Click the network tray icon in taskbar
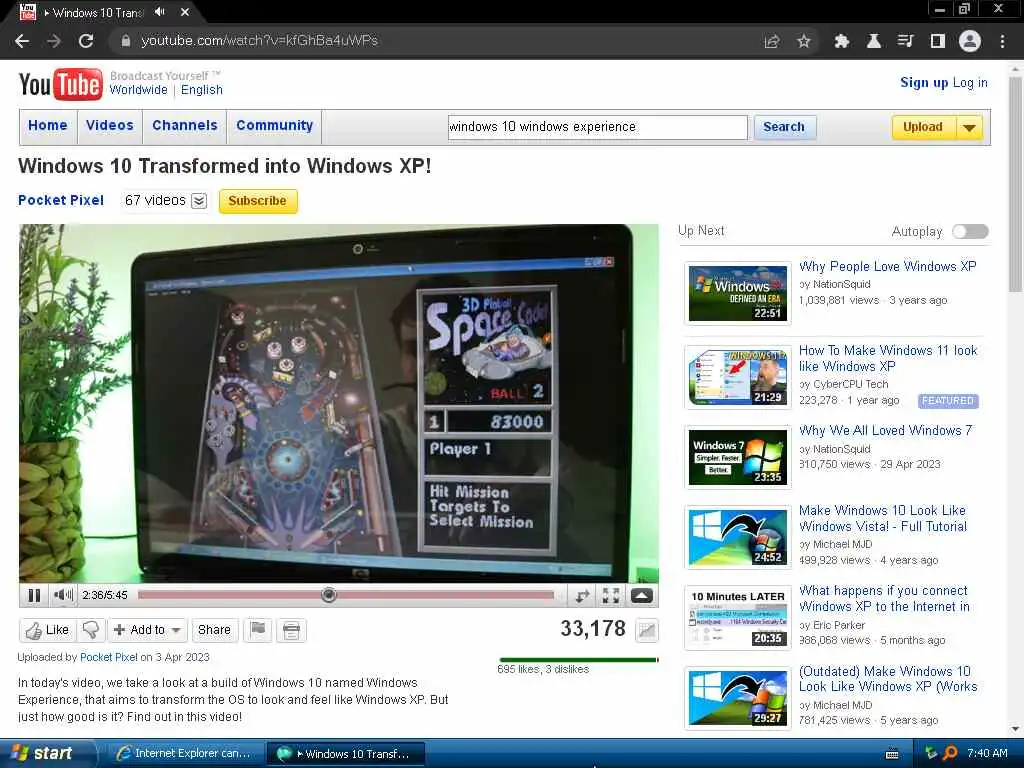 pyautogui.click(x=931, y=753)
